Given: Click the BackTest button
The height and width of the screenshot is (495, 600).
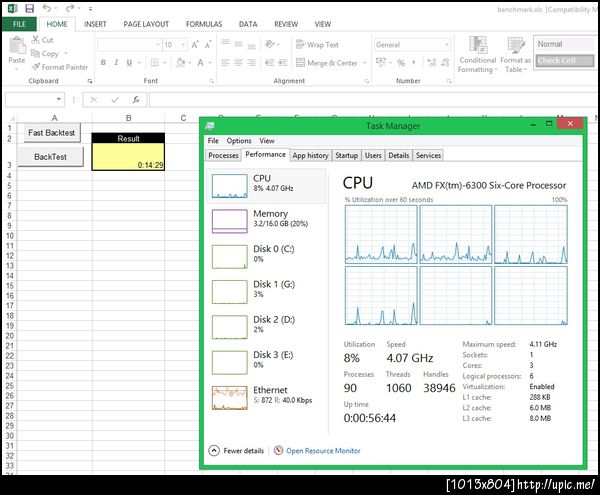Looking at the screenshot, I should pyautogui.click(x=51, y=157).
